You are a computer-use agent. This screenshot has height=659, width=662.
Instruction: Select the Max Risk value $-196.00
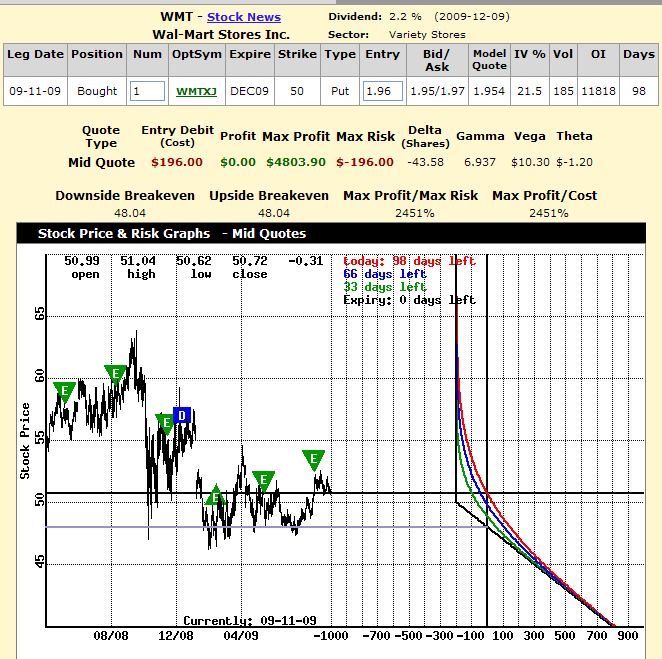pos(365,162)
